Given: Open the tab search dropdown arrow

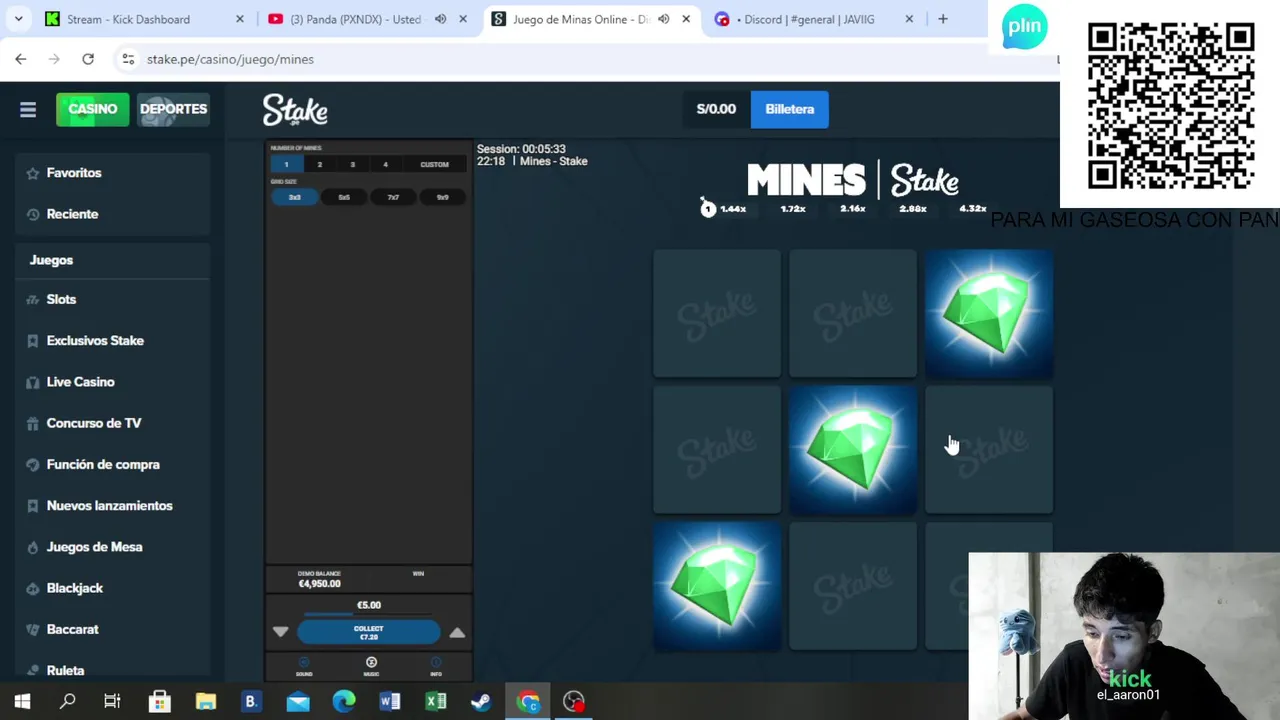Looking at the screenshot, I should click(18, 19).
